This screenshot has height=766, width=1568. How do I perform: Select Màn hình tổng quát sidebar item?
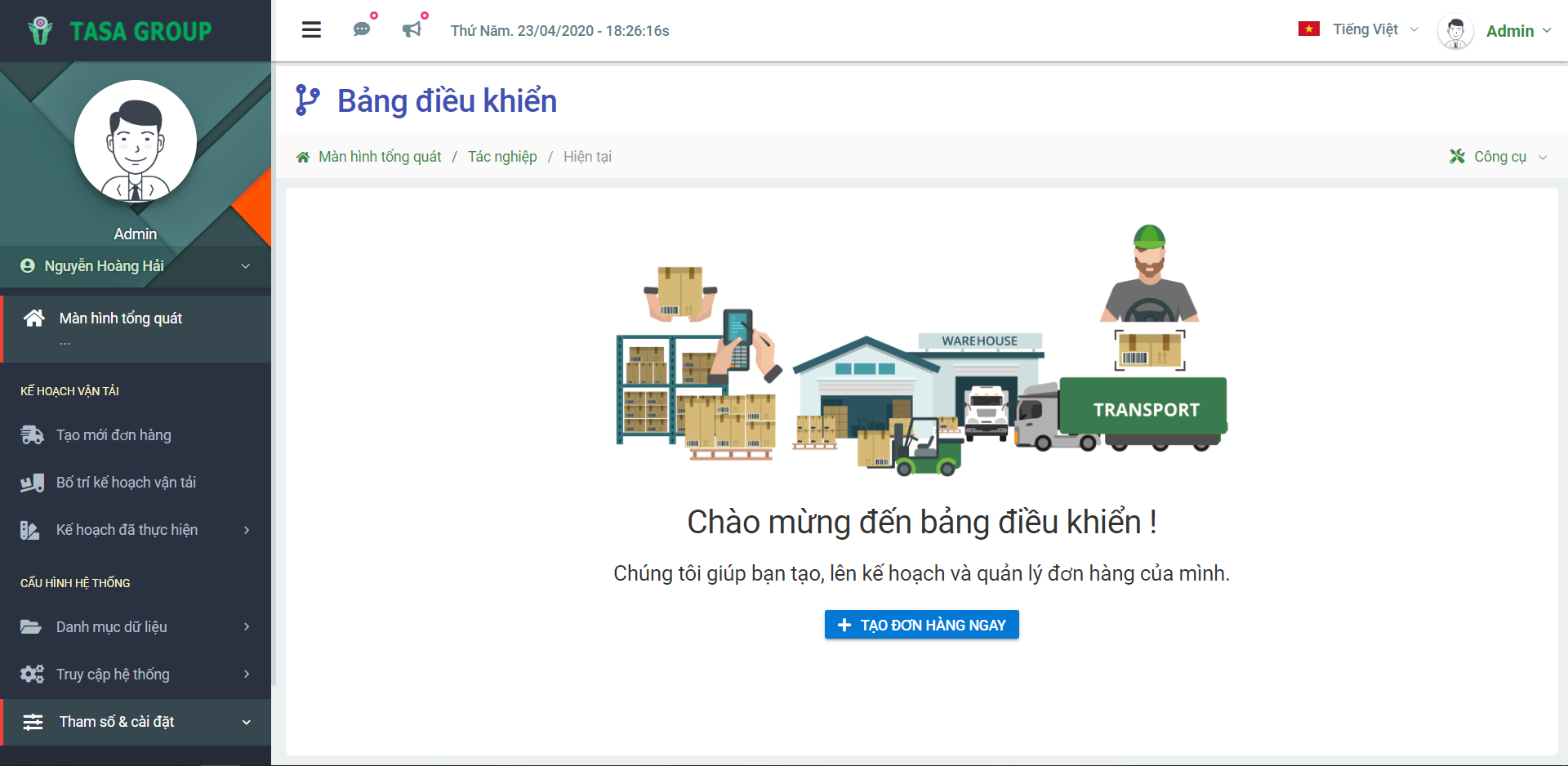click(x=121, y=318)
